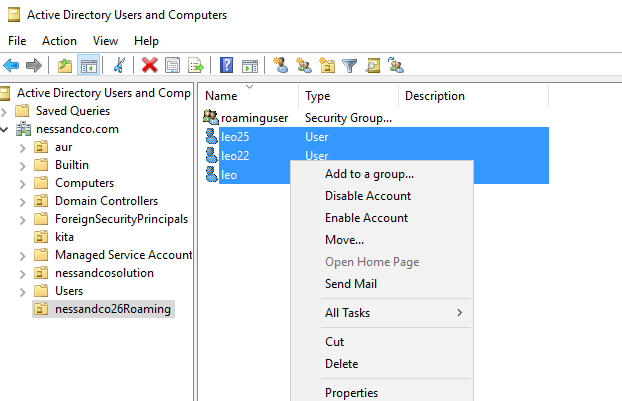This screenshot has height=401, width=622.
Task: Sort by the Description column header
Action: (x=474, y=96)
